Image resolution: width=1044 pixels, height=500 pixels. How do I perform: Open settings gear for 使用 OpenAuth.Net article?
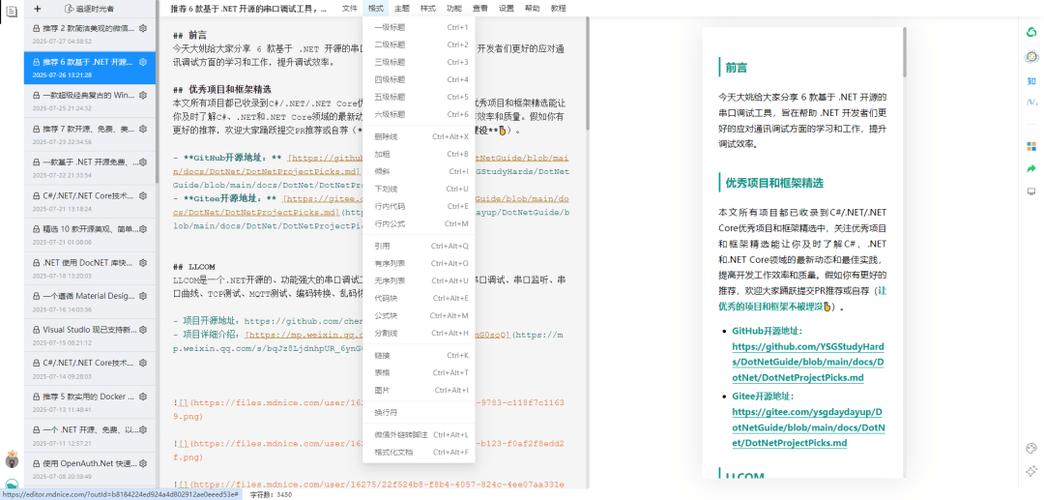(142, 463)
